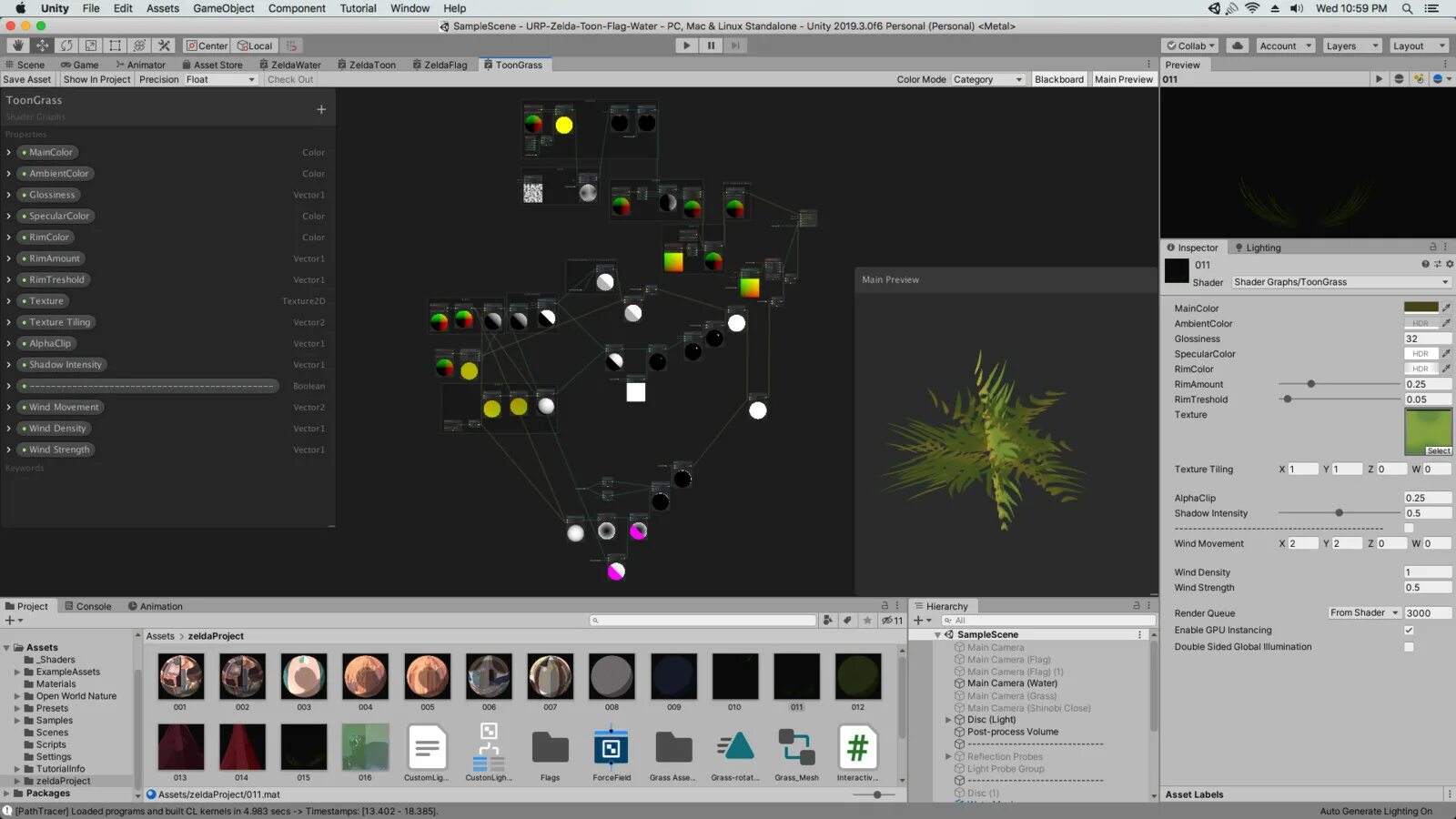Toggle Double Sided Global Illumination checkbox
The image size is (1456, 819).
tap(1409, 647)
